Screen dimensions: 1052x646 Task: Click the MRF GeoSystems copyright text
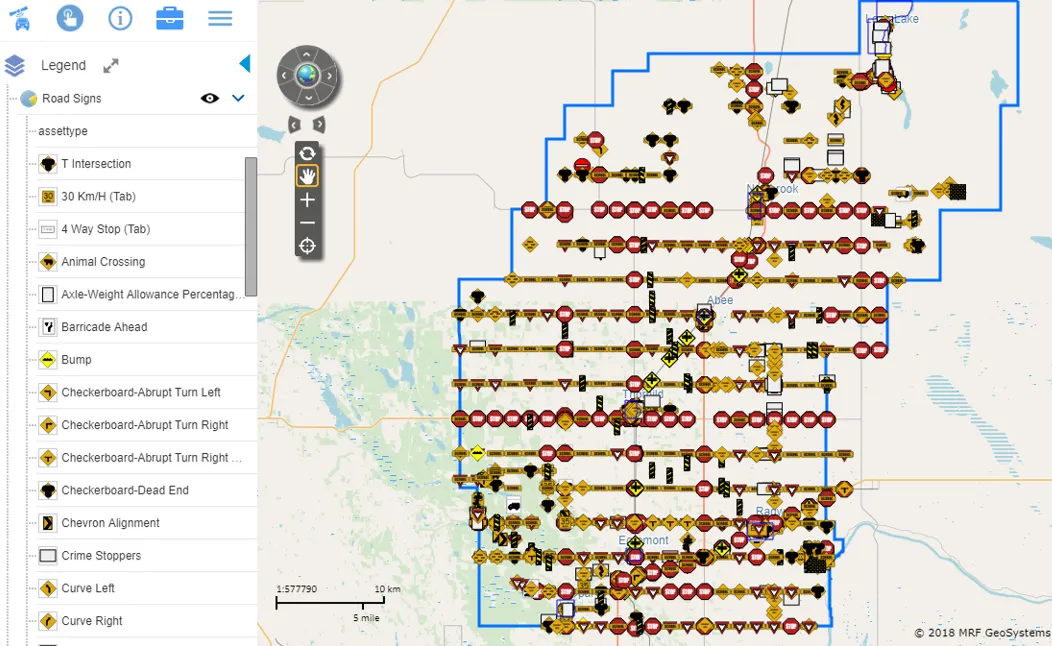[982, 633]
